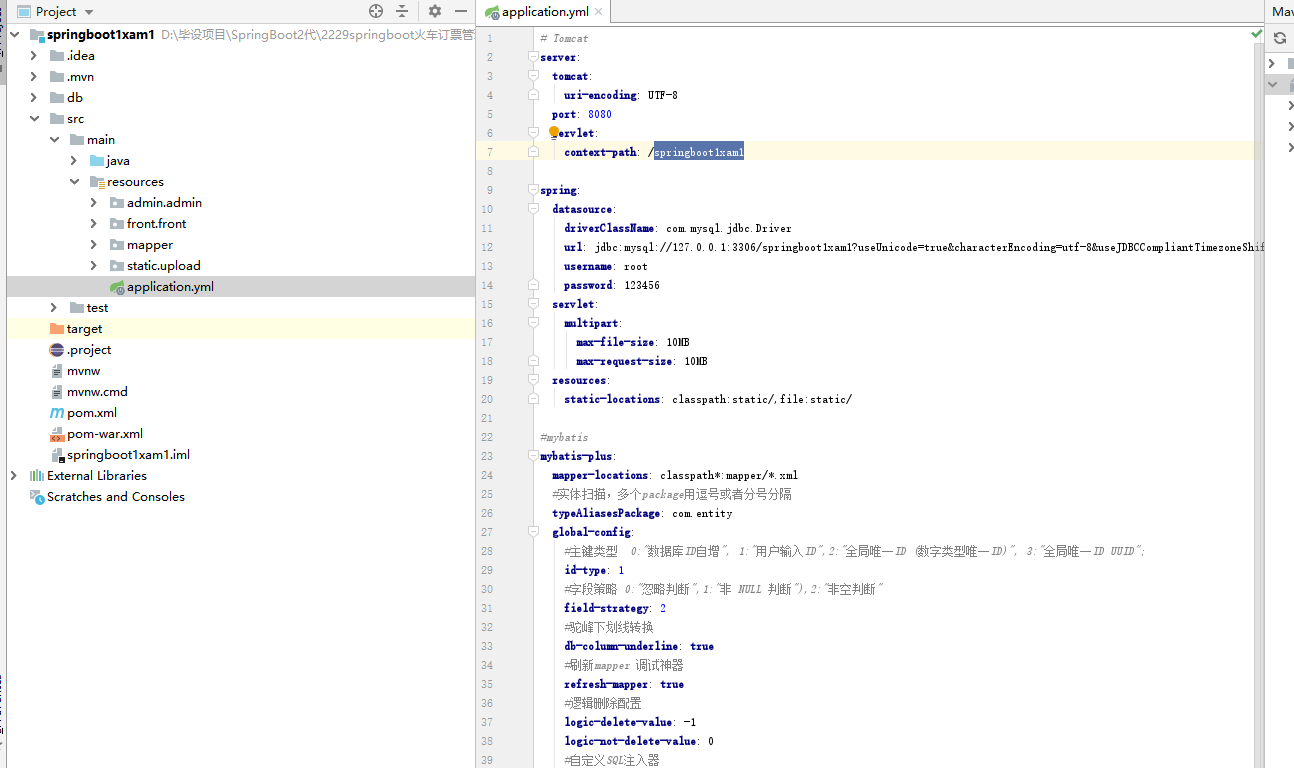
Task: Click 'db-column-underline: true' line
Action: click(x=638, y=646)
